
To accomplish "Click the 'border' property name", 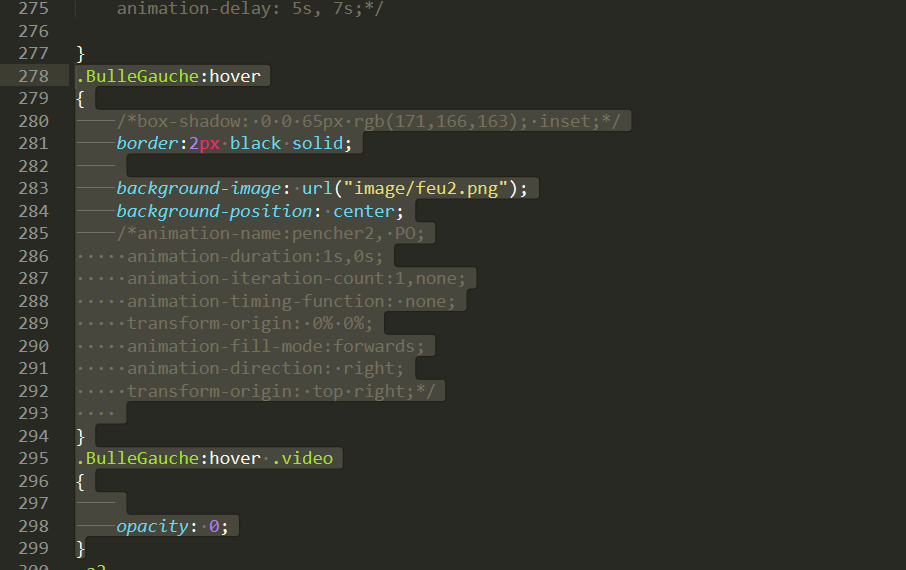I will pyautogui.click(x=147, y=143).
